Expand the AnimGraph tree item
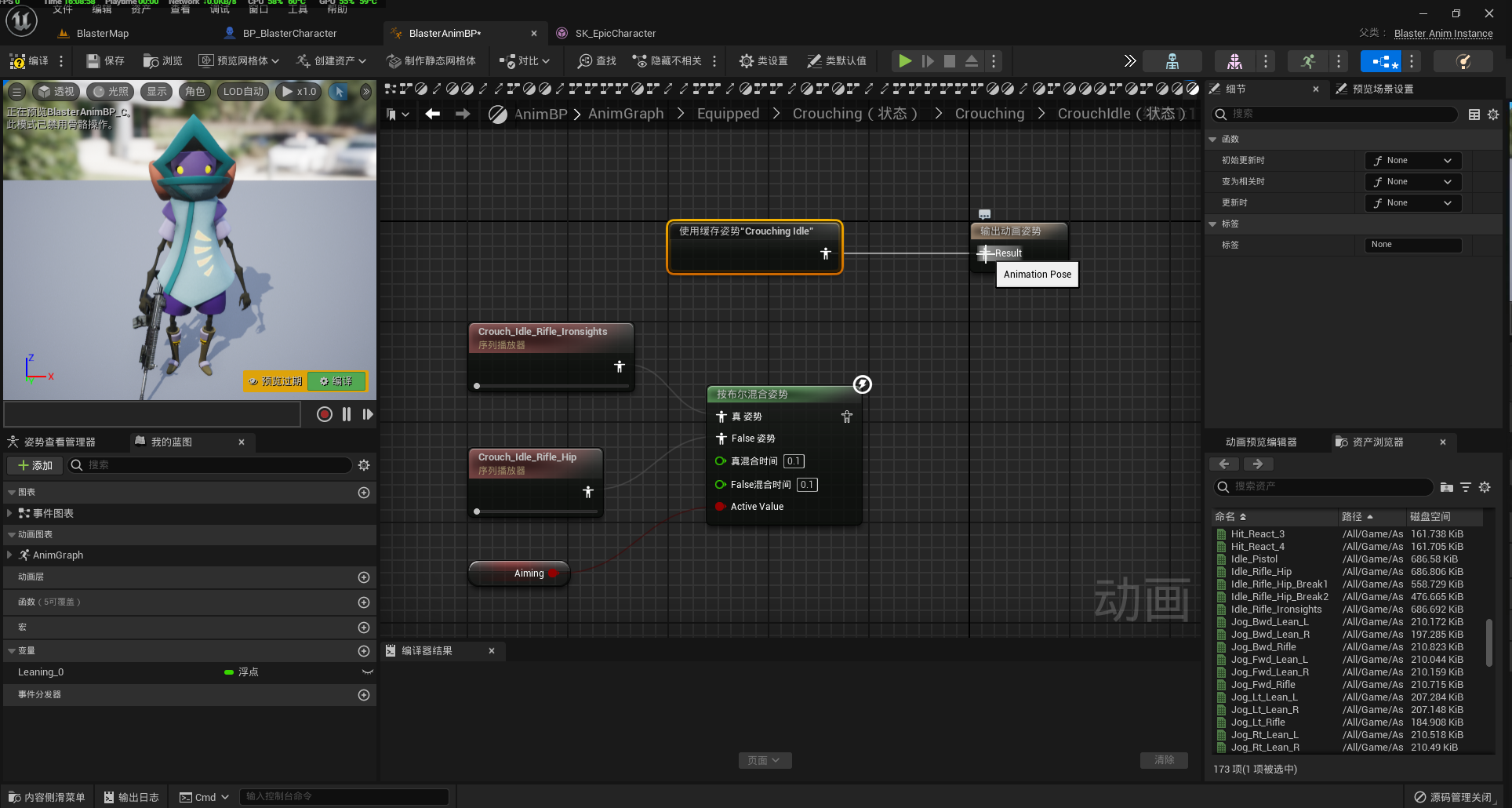This screenshot has width=1512, height=808. point(9,555)
